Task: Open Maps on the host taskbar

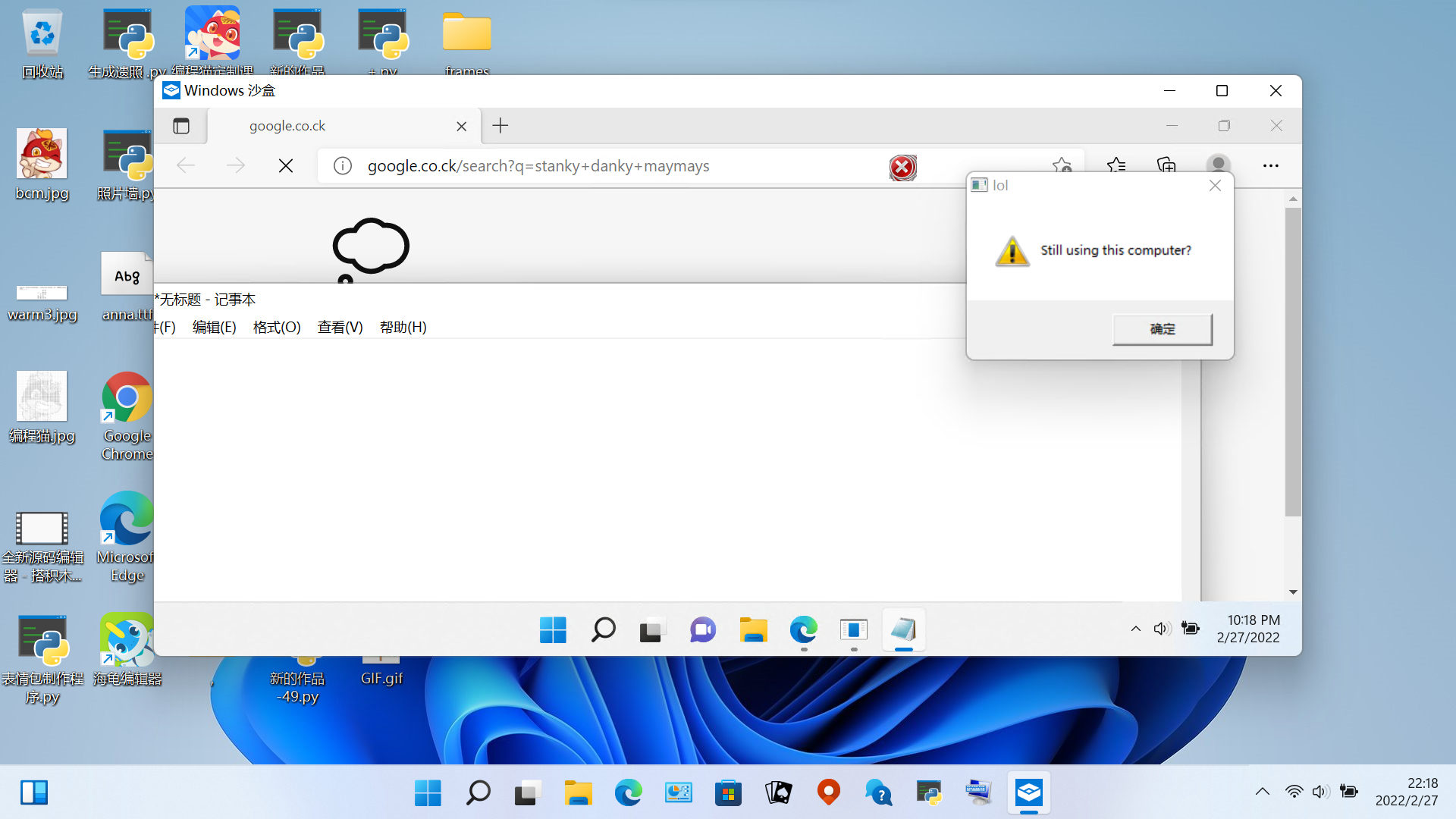Action: point(829,793)
